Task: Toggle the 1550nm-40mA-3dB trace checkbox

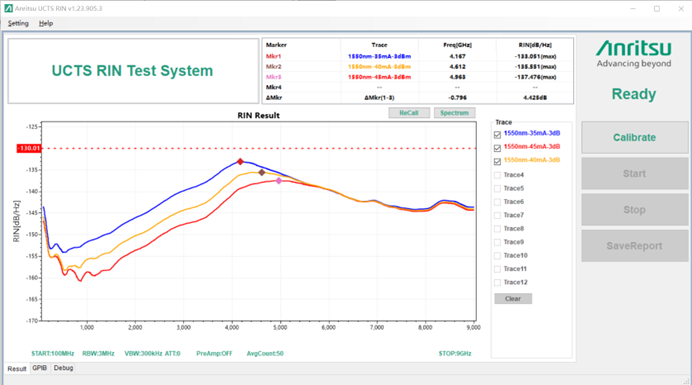Action: click(x=497, y=161)
